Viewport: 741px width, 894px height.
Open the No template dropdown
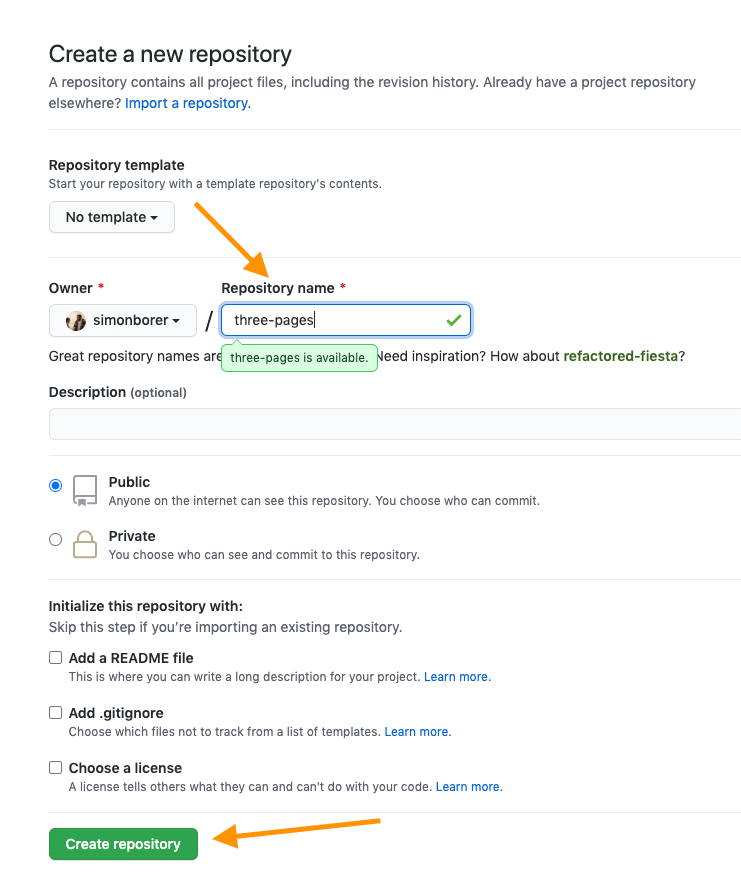tap(112, 217)
